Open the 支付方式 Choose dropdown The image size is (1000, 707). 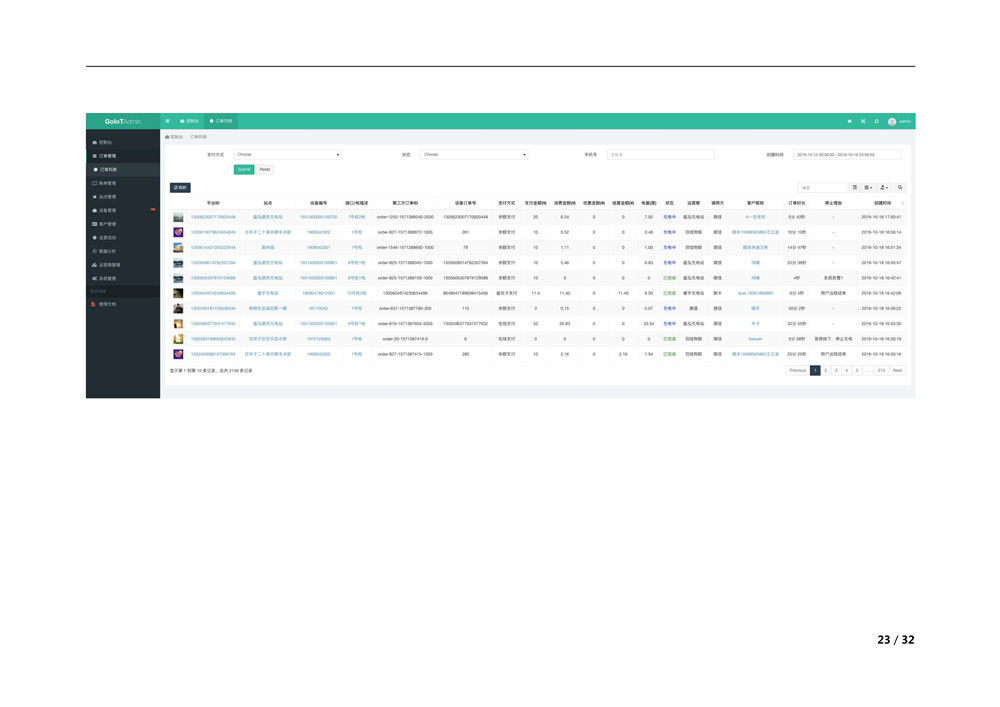pos(288,155)
